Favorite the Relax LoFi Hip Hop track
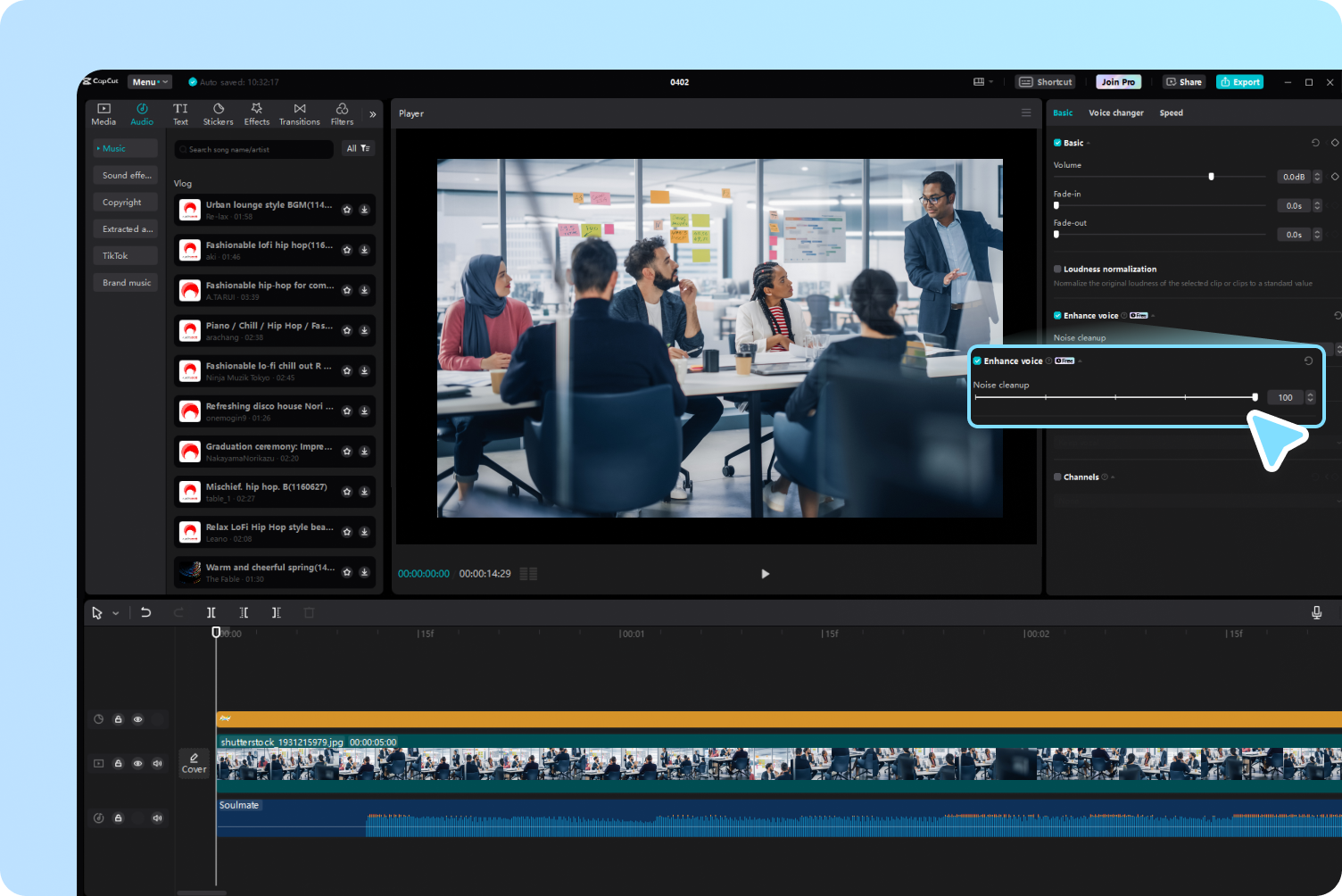The image size is (1342, 896). coord(347,532)
